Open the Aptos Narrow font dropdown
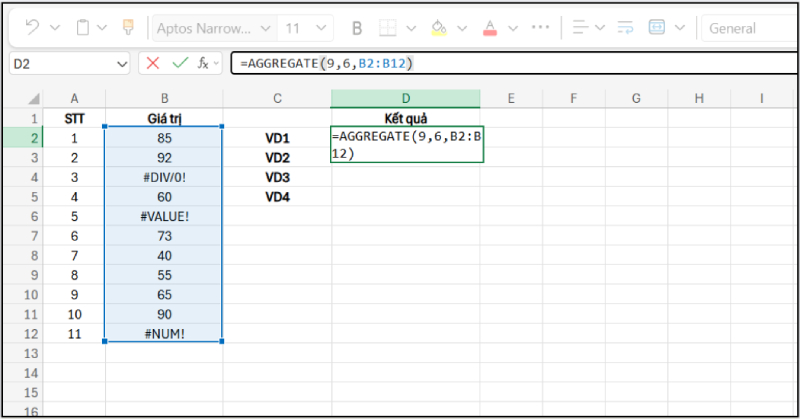 click(213, 28)
